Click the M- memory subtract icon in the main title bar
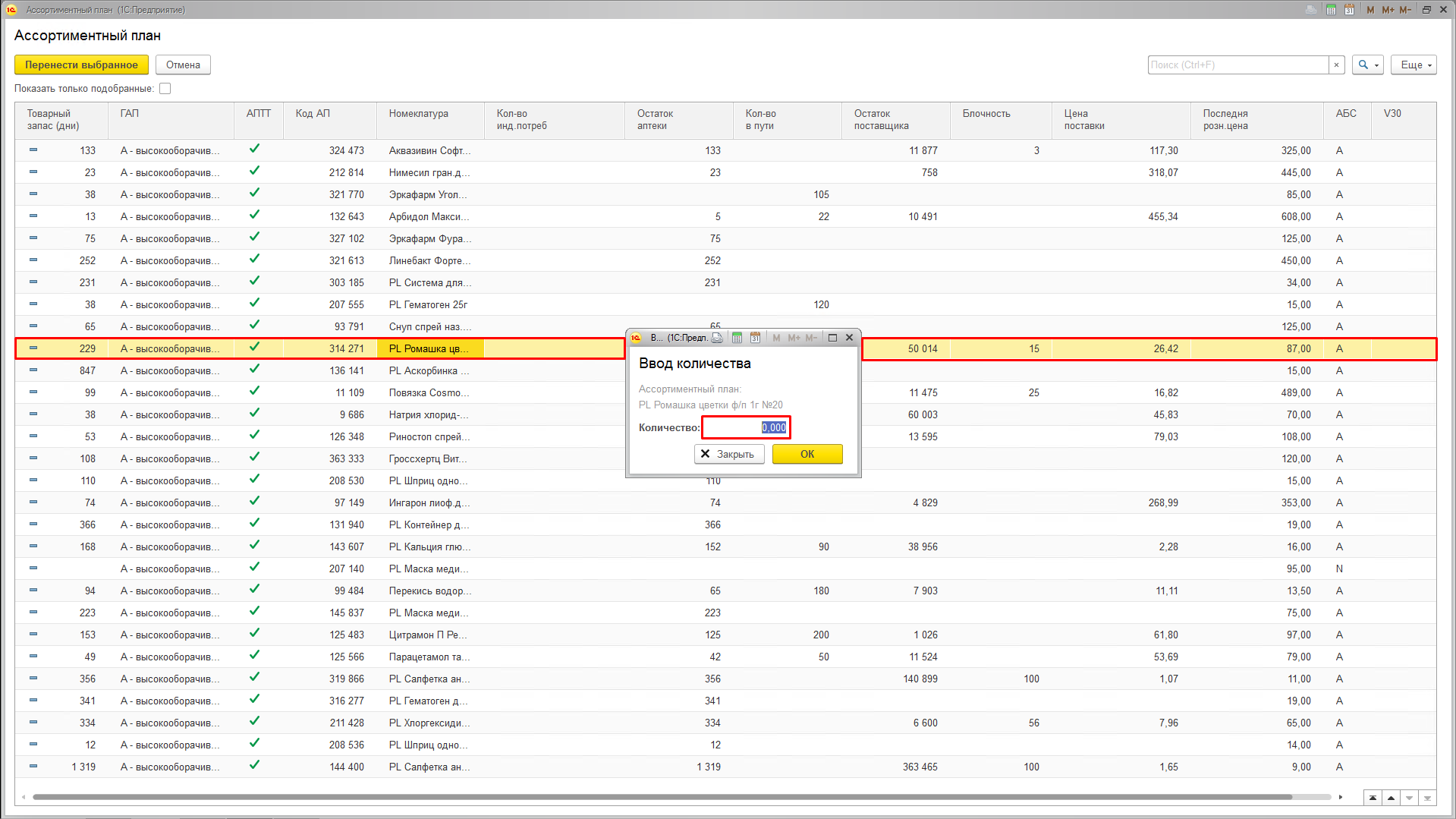This screenshot has width=1456, height=819. (x=1405, y=10)
